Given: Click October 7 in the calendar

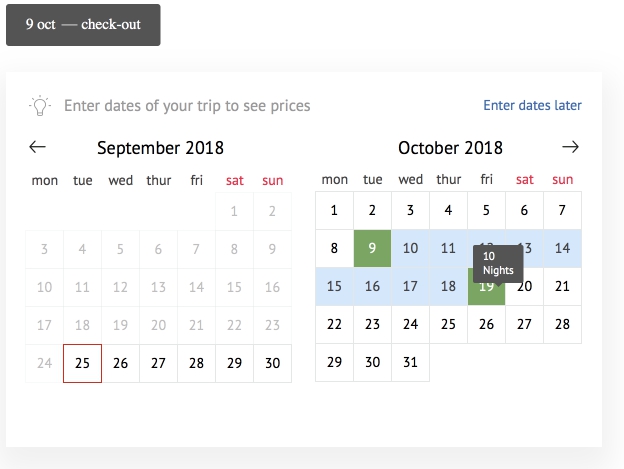Looking at the screenshot, I should pos(562,211).
